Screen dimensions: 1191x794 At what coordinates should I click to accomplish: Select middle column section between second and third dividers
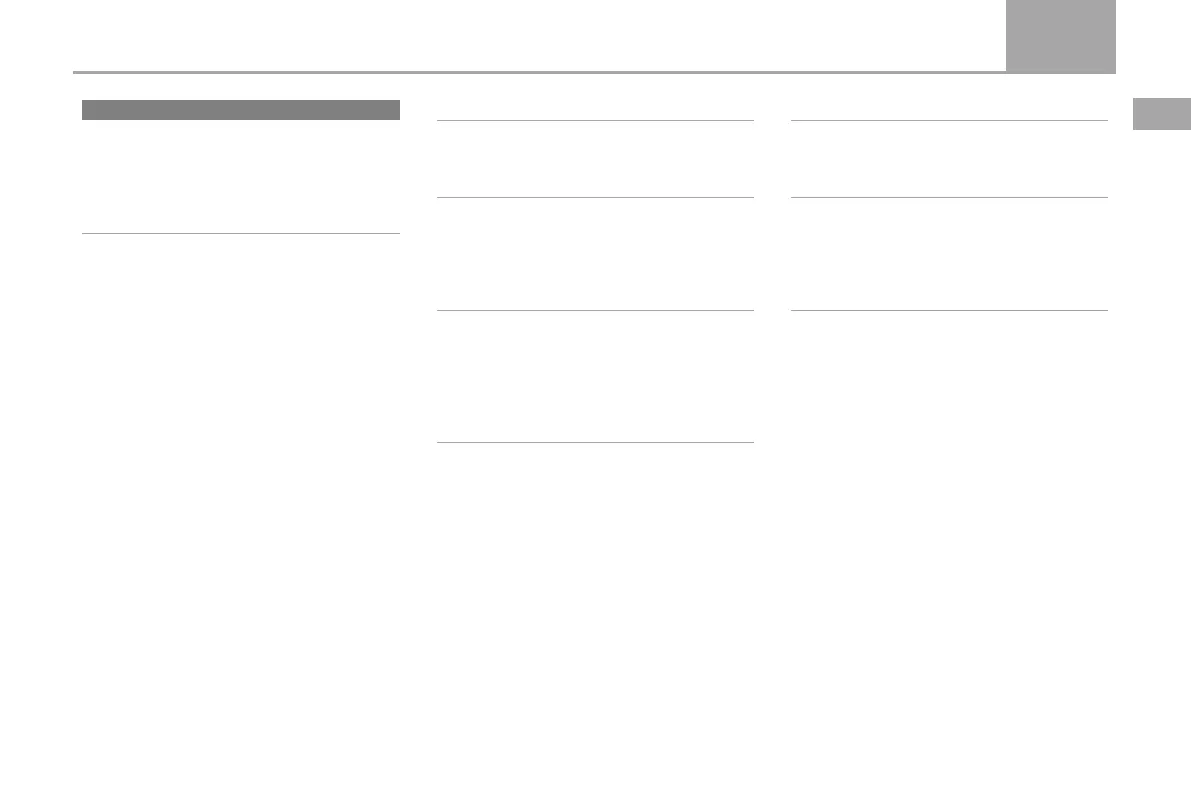click(596, 254)
